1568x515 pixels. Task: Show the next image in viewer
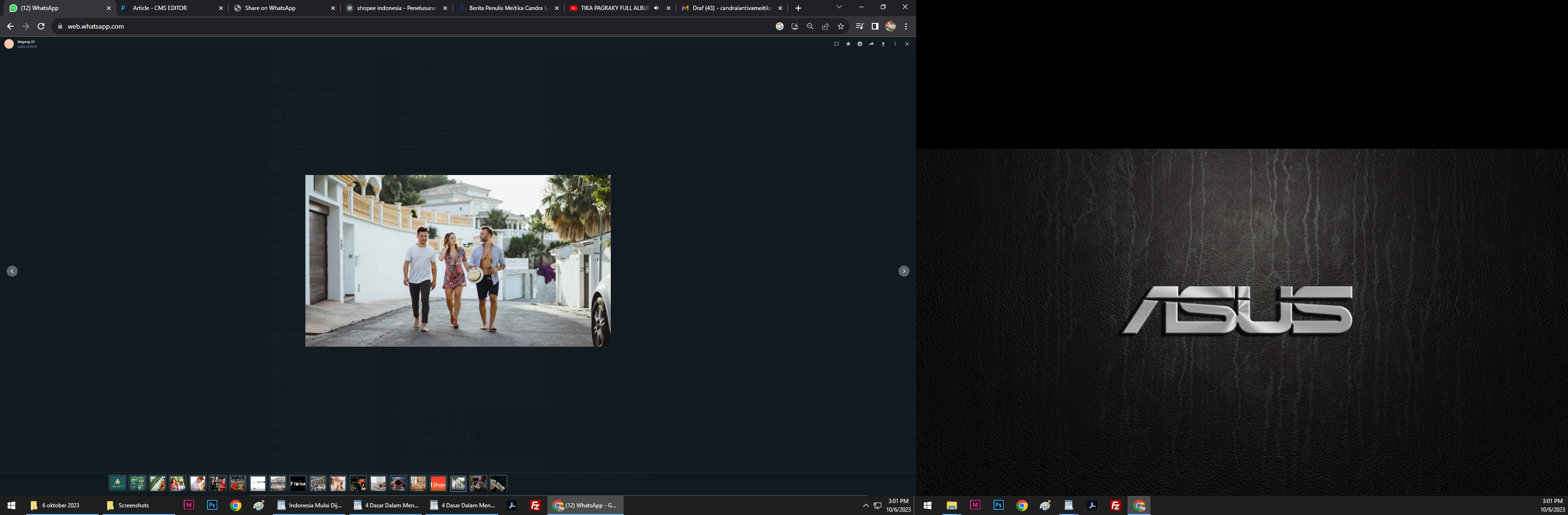click(904, 271)
